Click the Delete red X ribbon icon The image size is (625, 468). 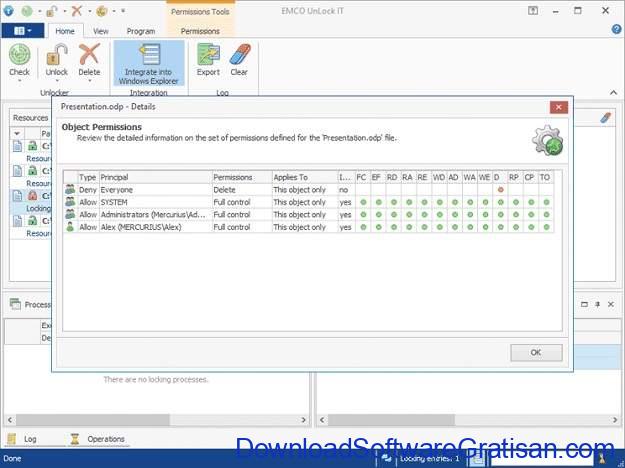[89, 54]
